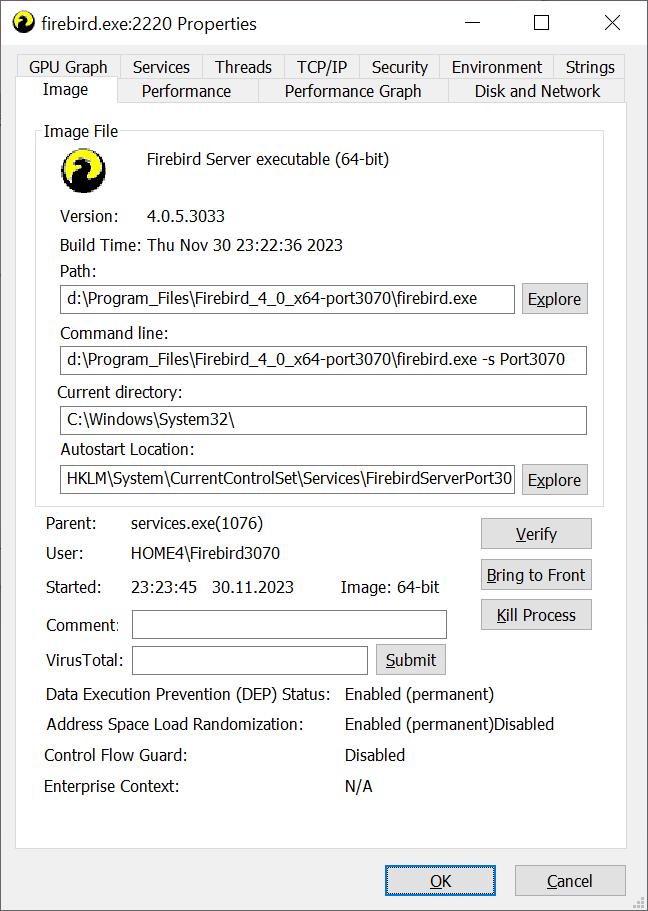648x911 pixels.
Task: Select the Image tab
Action: (66, 89)
